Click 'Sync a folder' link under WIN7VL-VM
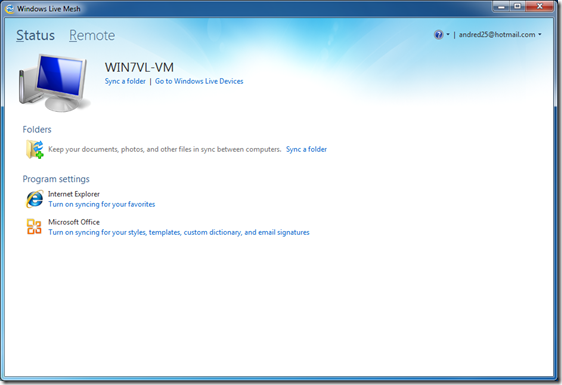The width and height of the screenshot is (562, 385). pos(125,81)
